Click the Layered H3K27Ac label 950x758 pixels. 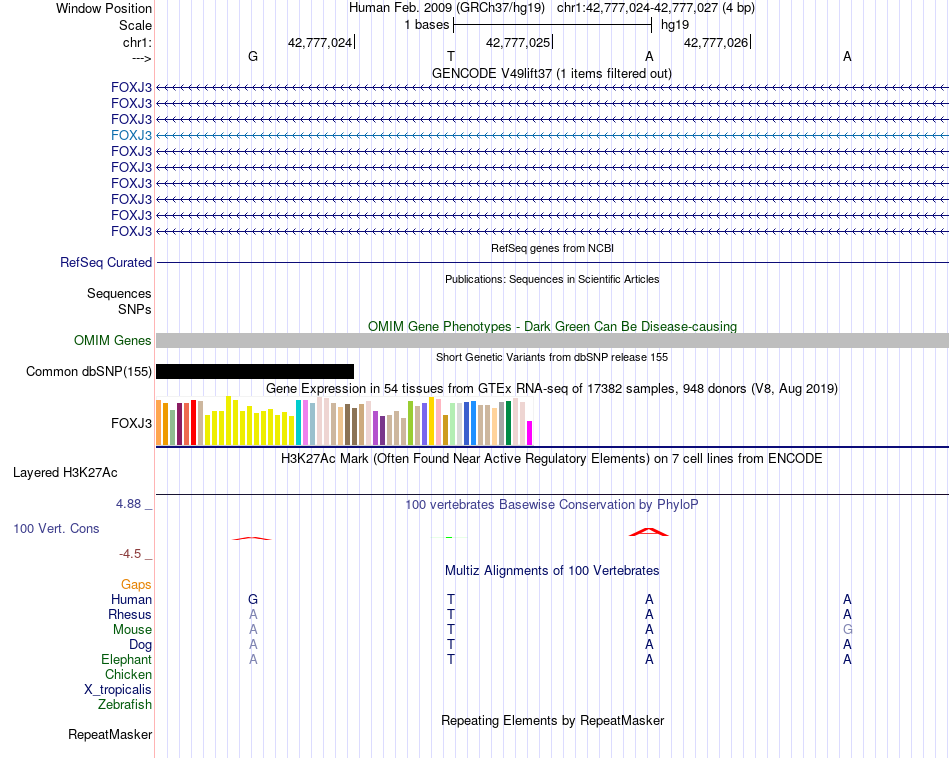(65, 473)
